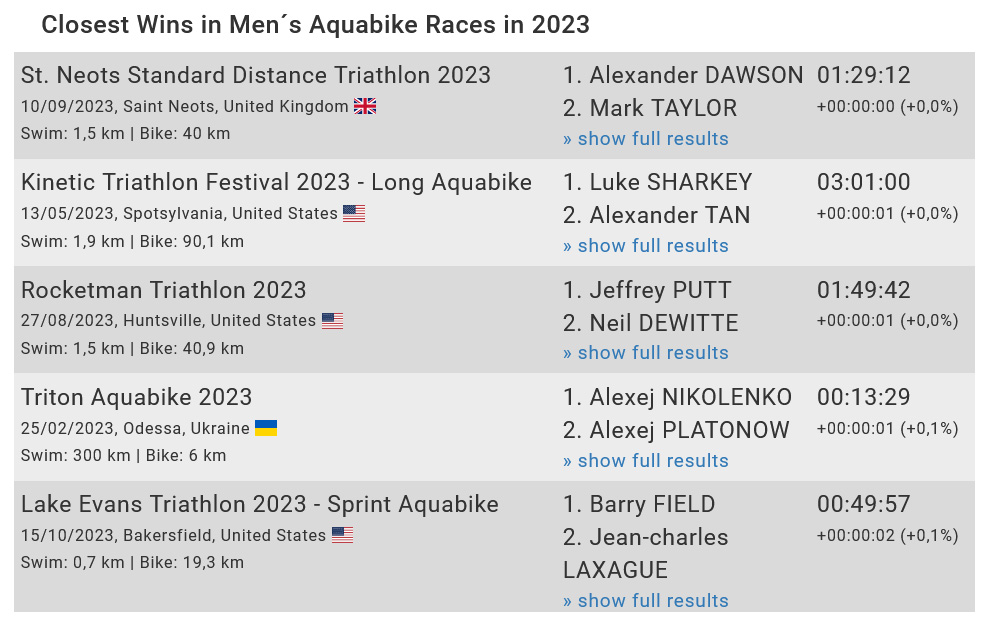Click the US flag next to Bakersfield
This screenshot has height=628, width=992.
click(342, 535)
